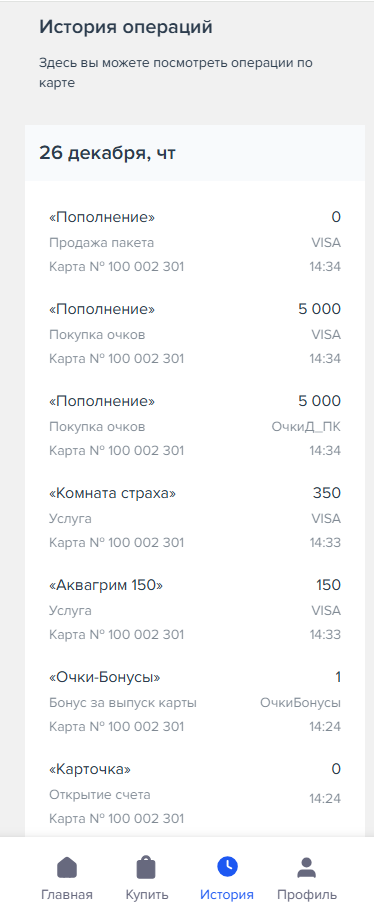The width and height of the screenshot is (374, 914).
Task: Open the «Комната страха» 350 operation
Action: [195, 518]
